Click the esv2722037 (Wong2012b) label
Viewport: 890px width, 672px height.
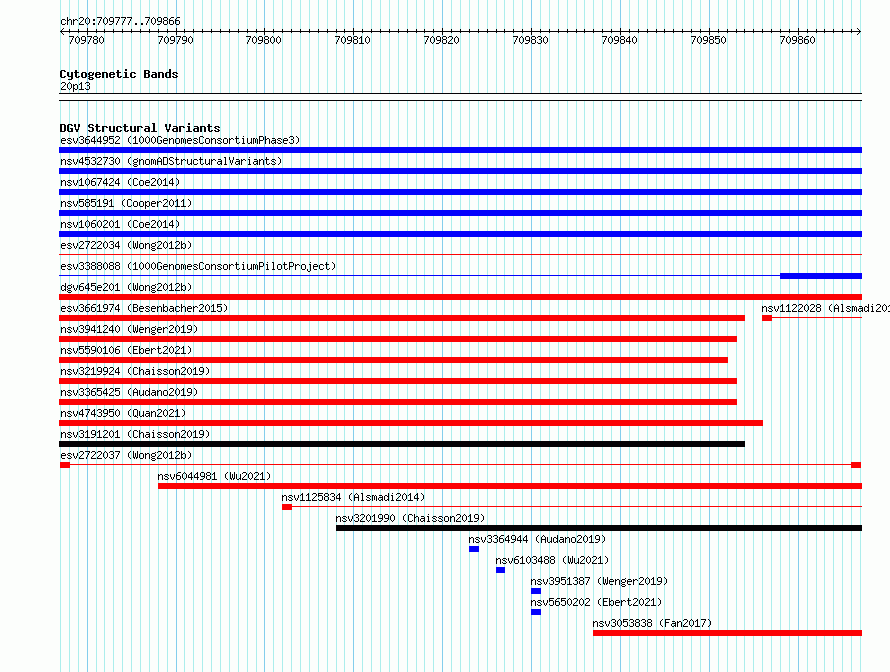coord(126,455)
